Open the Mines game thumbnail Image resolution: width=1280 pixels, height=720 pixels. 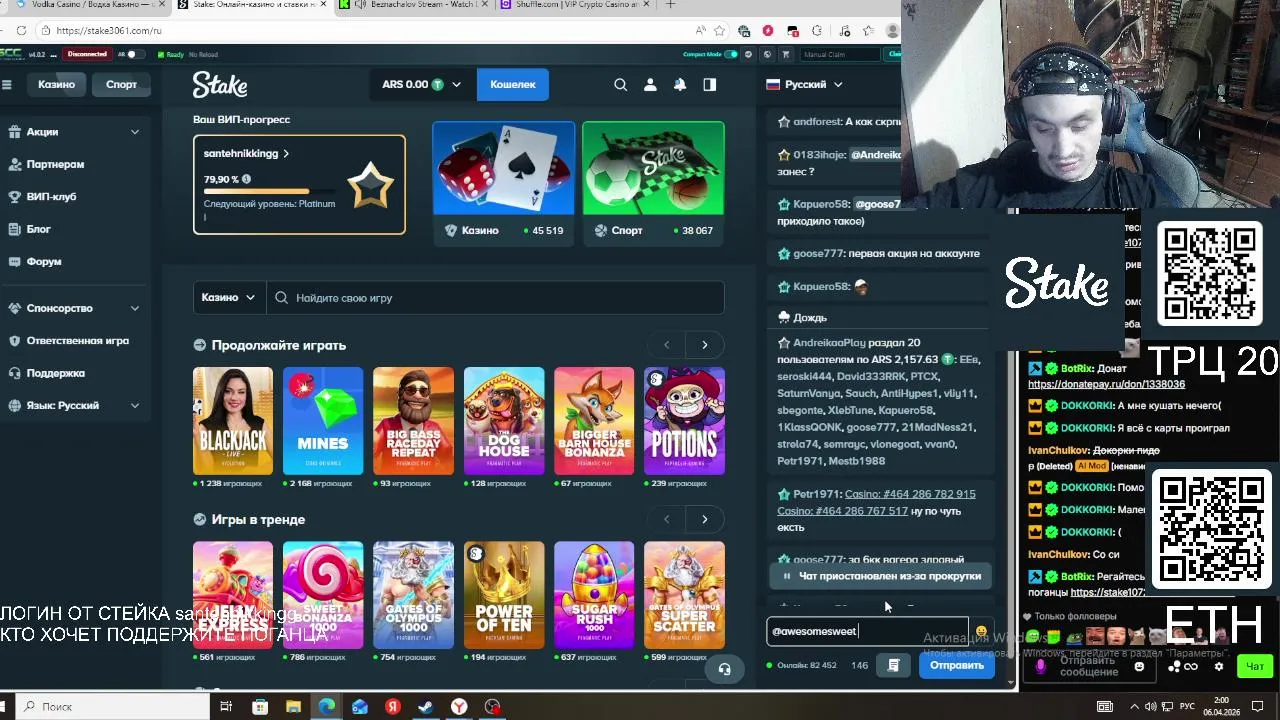click(x=323, y=421)
